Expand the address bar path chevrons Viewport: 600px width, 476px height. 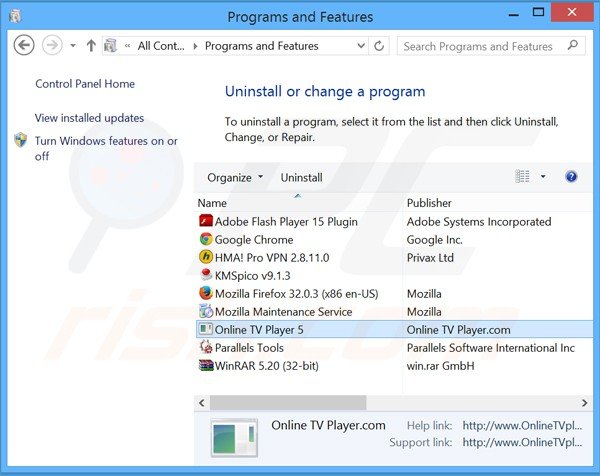[127, 46]
